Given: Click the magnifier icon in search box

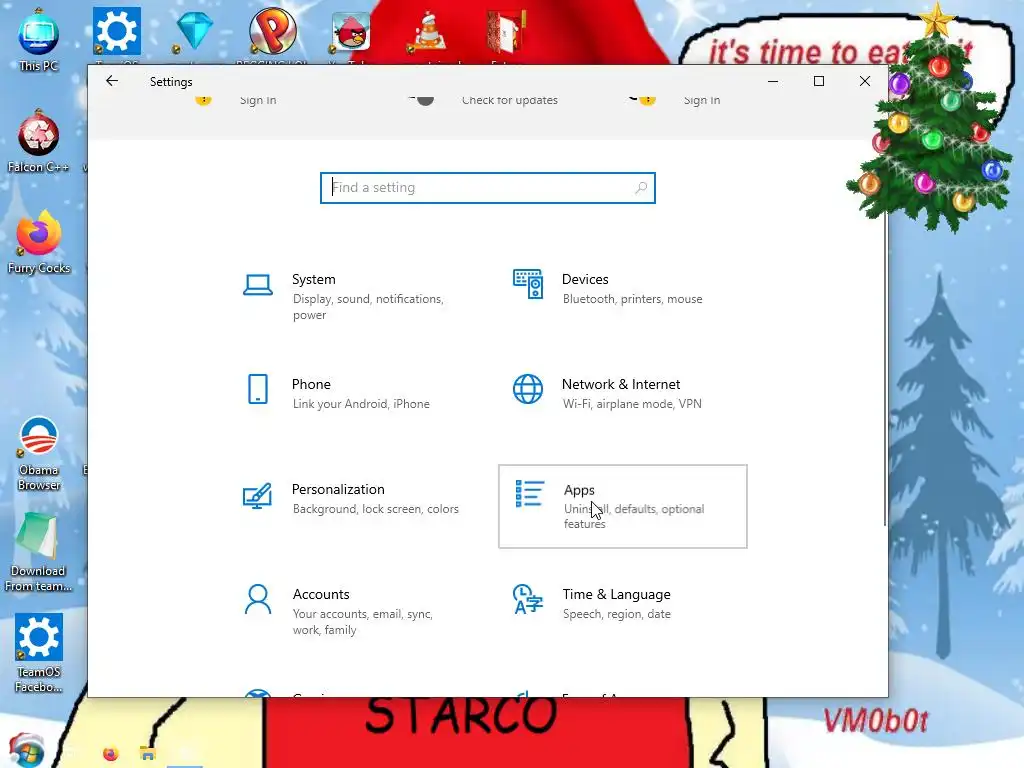Looking at the screenshot, I should click(x=641, y=188).
